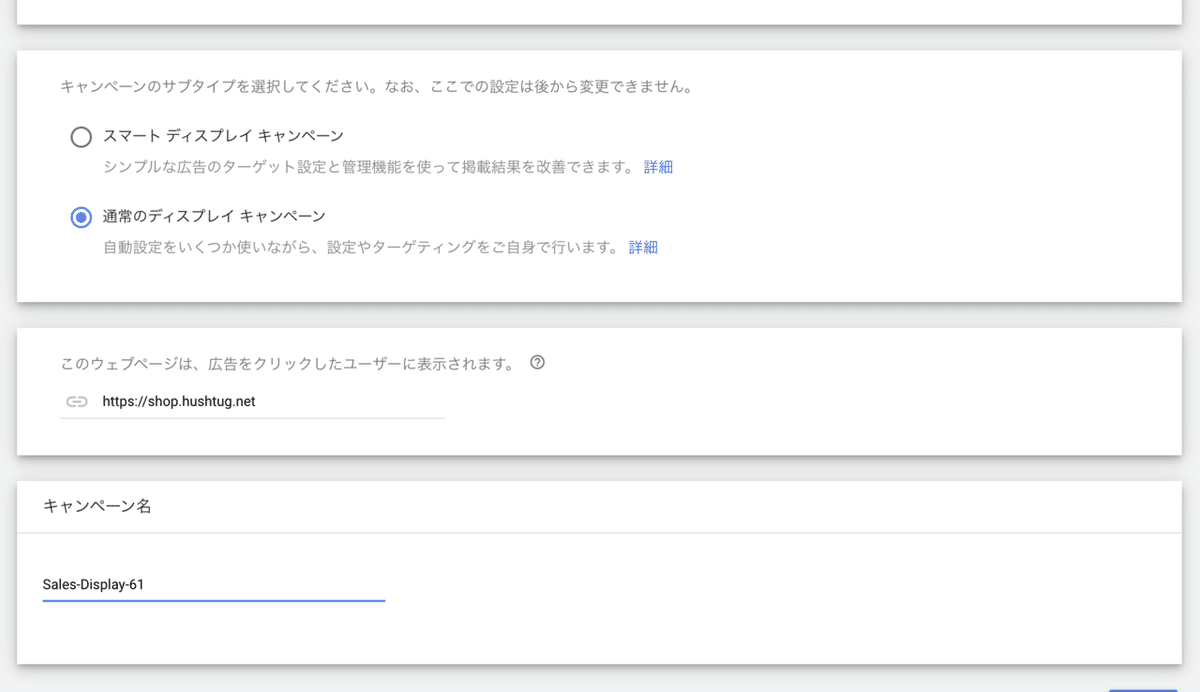Select the campaign subtype card
This screenshot has width=1200, height=692.
coord(600,175)
